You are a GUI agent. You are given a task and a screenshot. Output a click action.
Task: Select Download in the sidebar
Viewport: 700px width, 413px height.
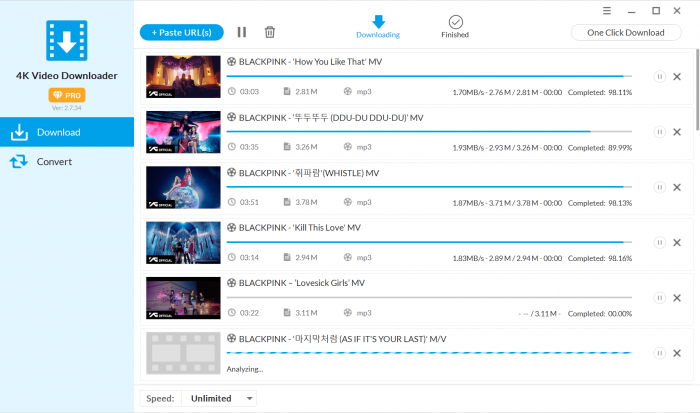coord(66,132)
